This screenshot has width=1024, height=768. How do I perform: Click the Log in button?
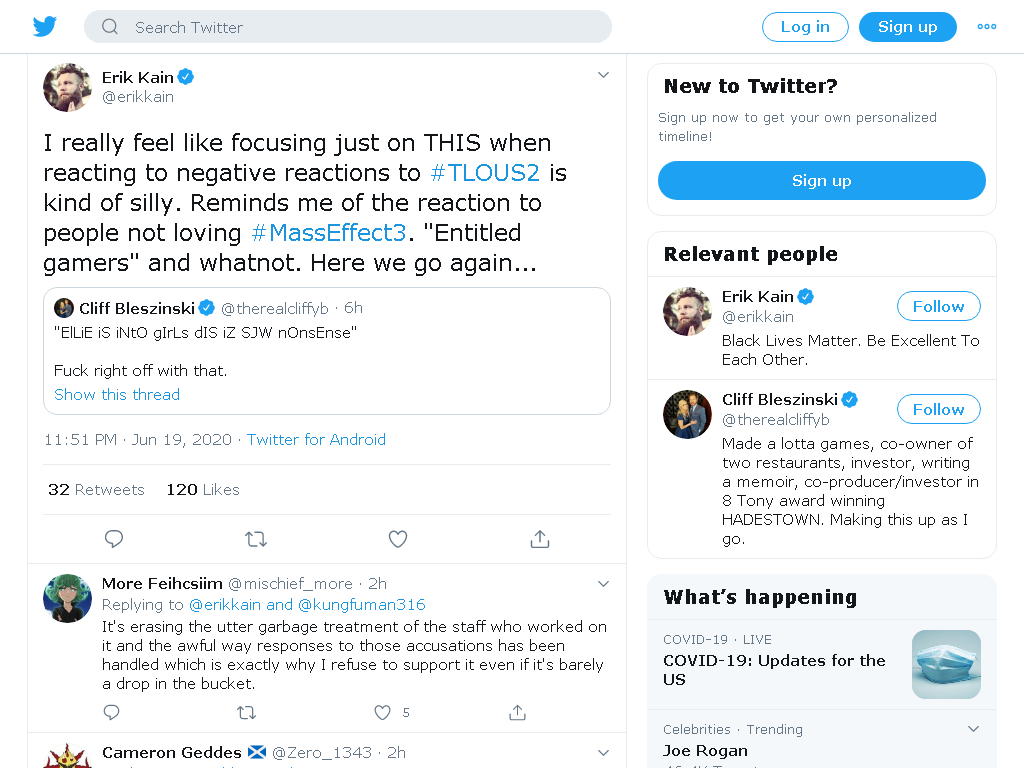805,27
